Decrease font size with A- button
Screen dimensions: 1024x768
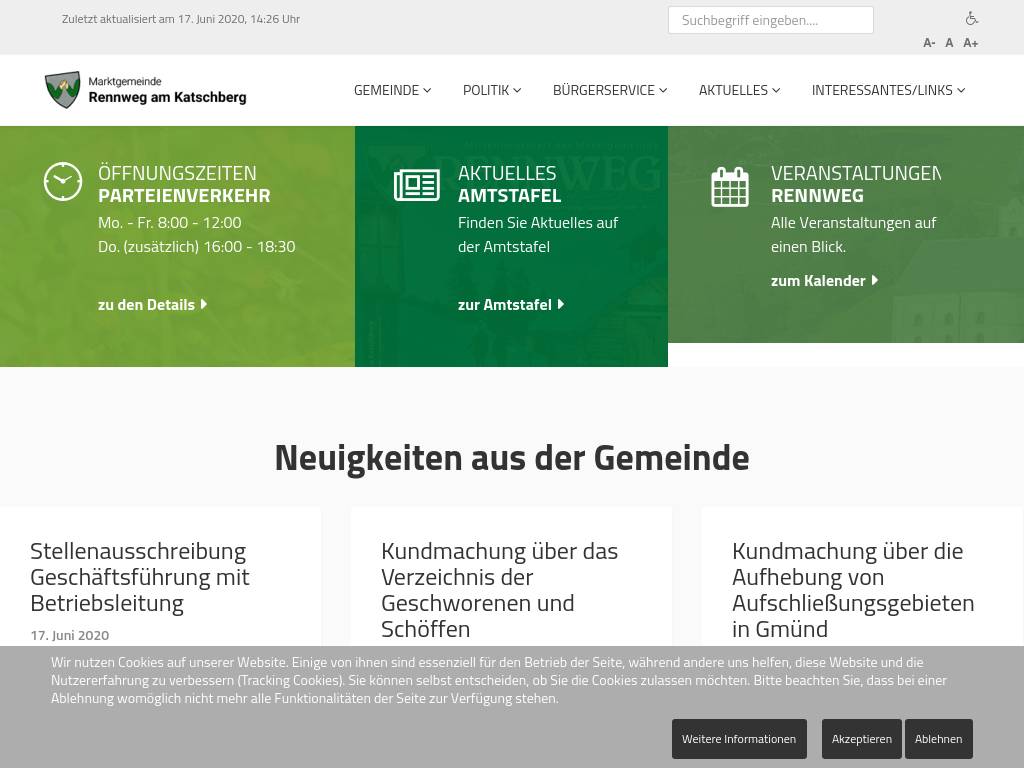pos(929,43)
